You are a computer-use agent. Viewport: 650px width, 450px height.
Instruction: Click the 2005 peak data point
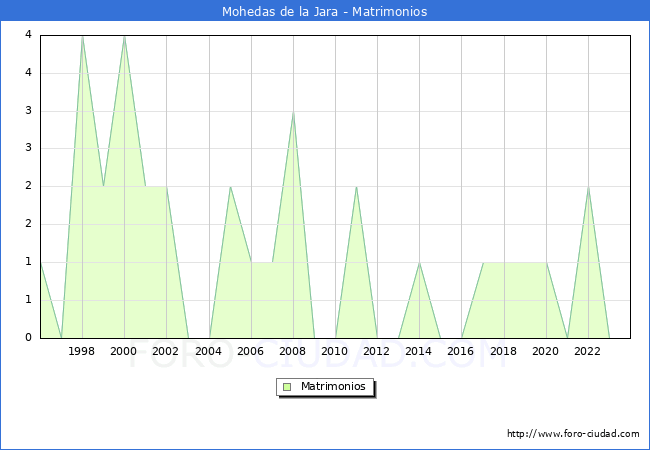point(230,187)
